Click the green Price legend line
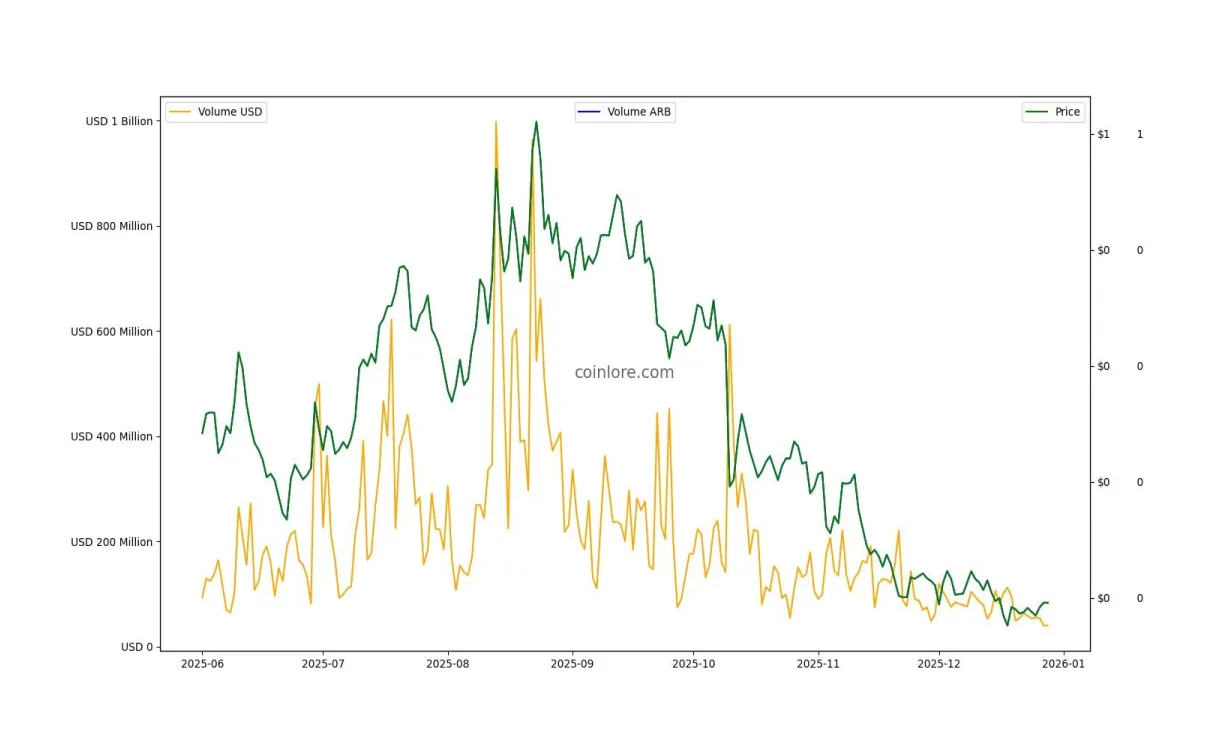Image resolution: width=1220 pixels, height=740 pixels. 1037,112
